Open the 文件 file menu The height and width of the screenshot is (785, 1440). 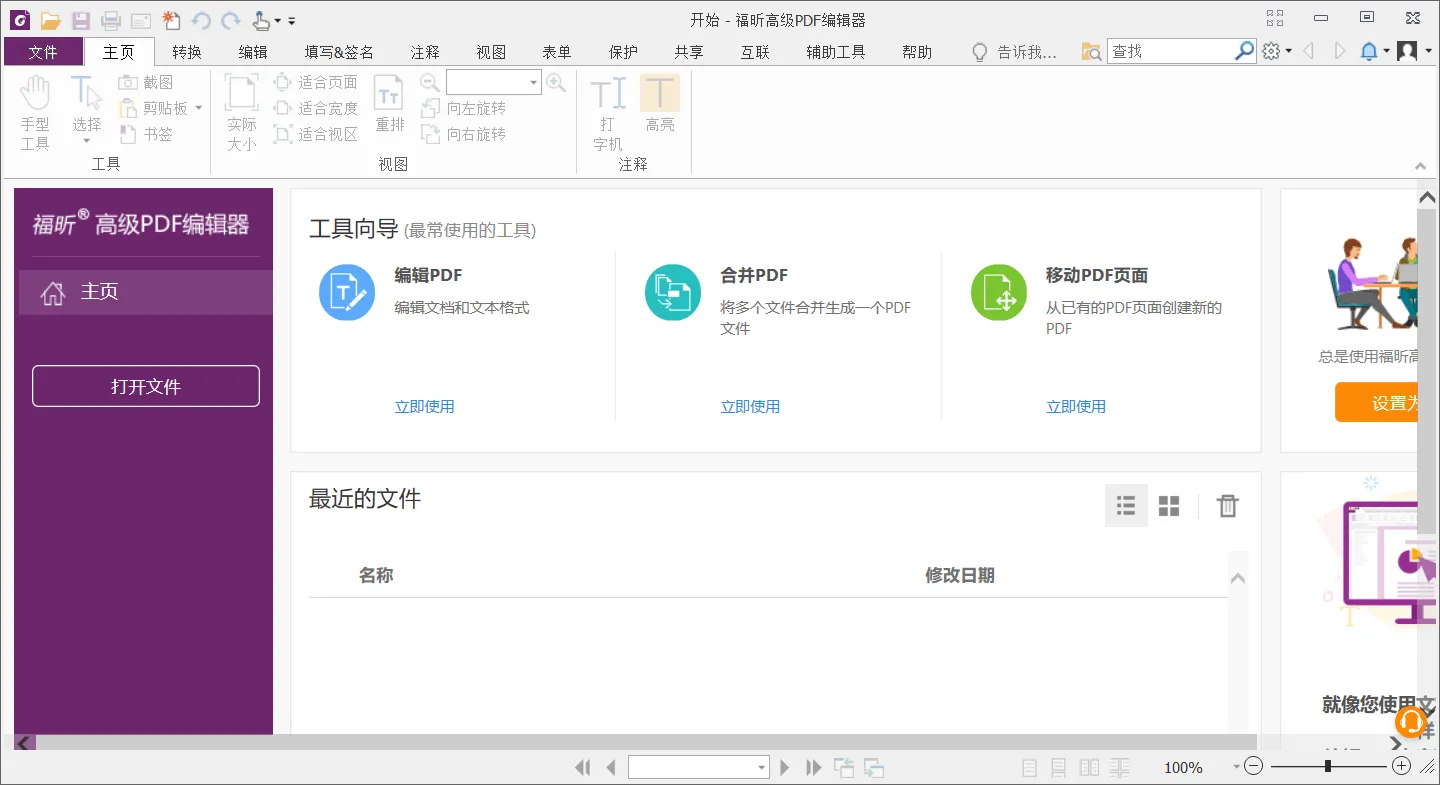pos(43,52)
